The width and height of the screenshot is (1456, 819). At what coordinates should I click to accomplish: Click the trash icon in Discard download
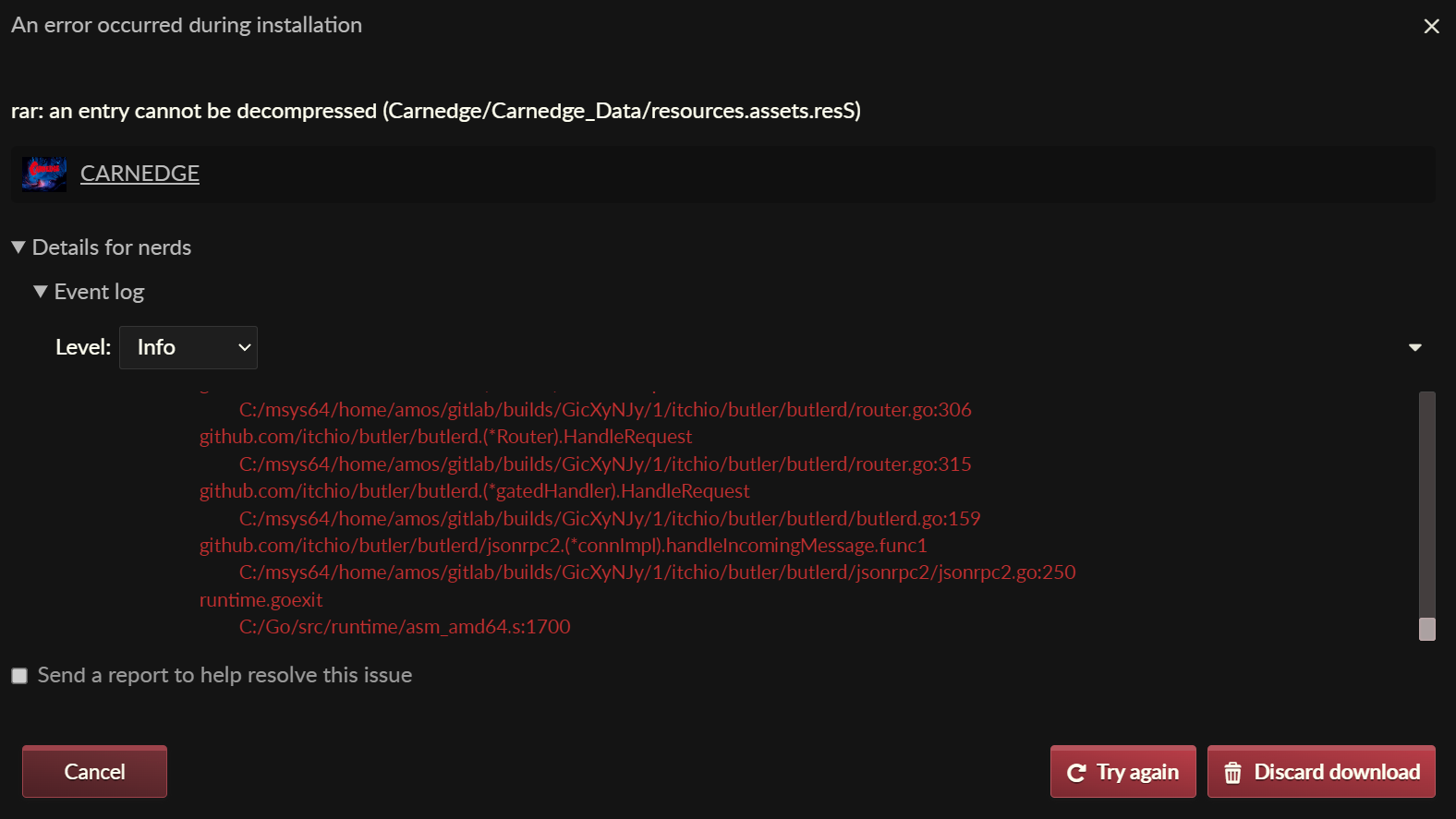pos(1233,773)
